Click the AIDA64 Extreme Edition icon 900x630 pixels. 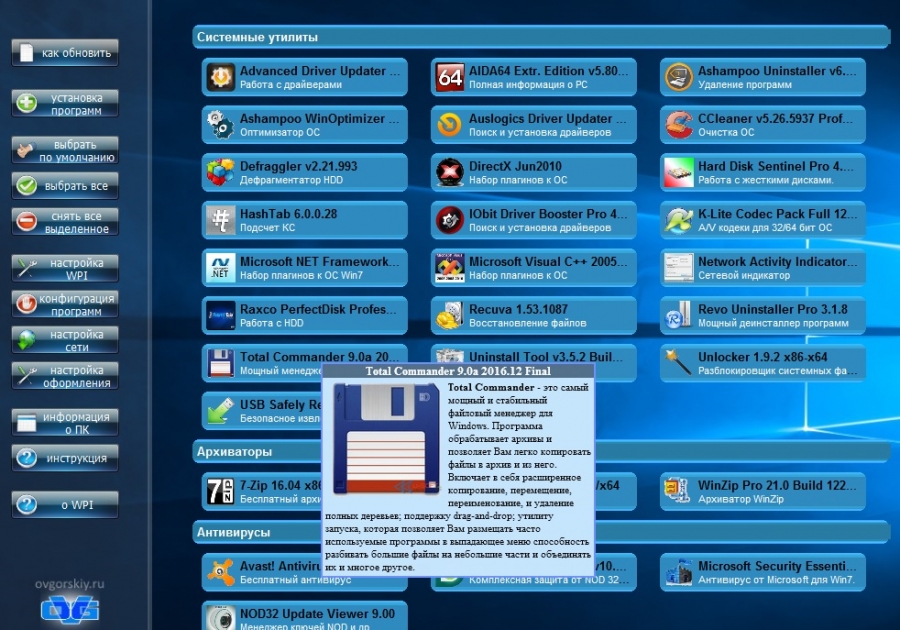[449, 77]
